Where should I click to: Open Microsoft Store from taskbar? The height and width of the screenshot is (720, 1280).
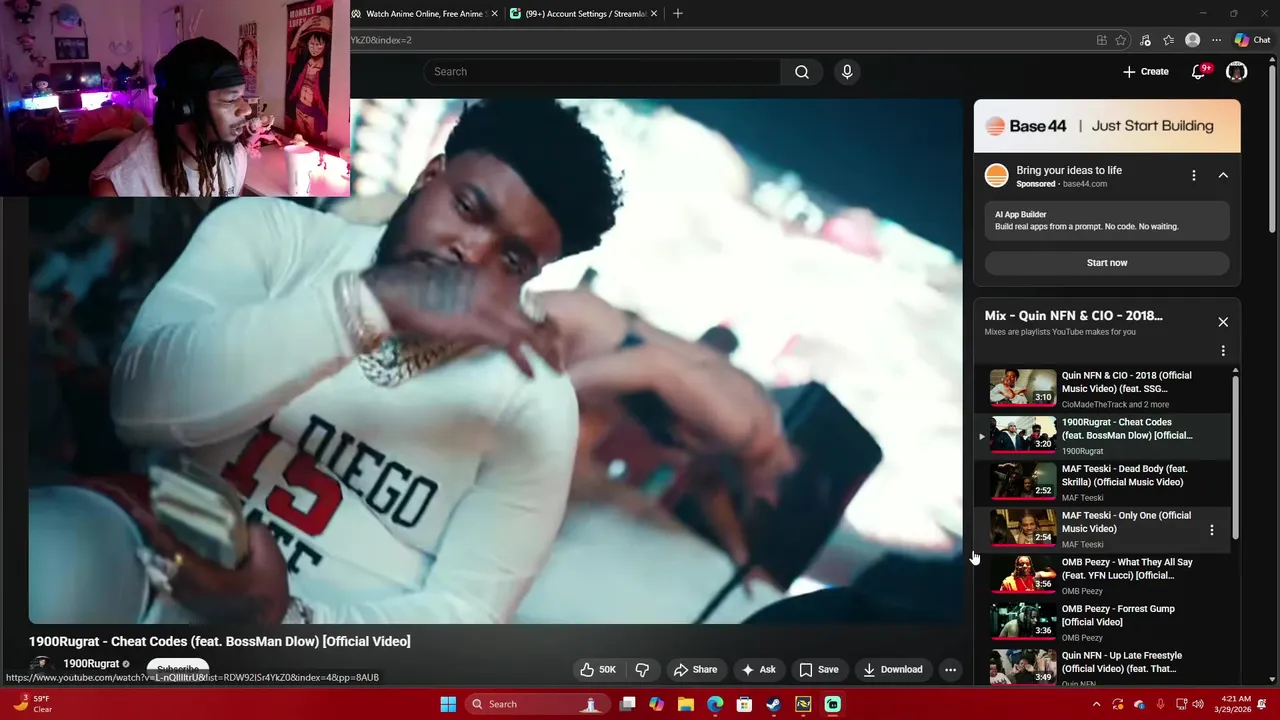click(x=744, y=704)
